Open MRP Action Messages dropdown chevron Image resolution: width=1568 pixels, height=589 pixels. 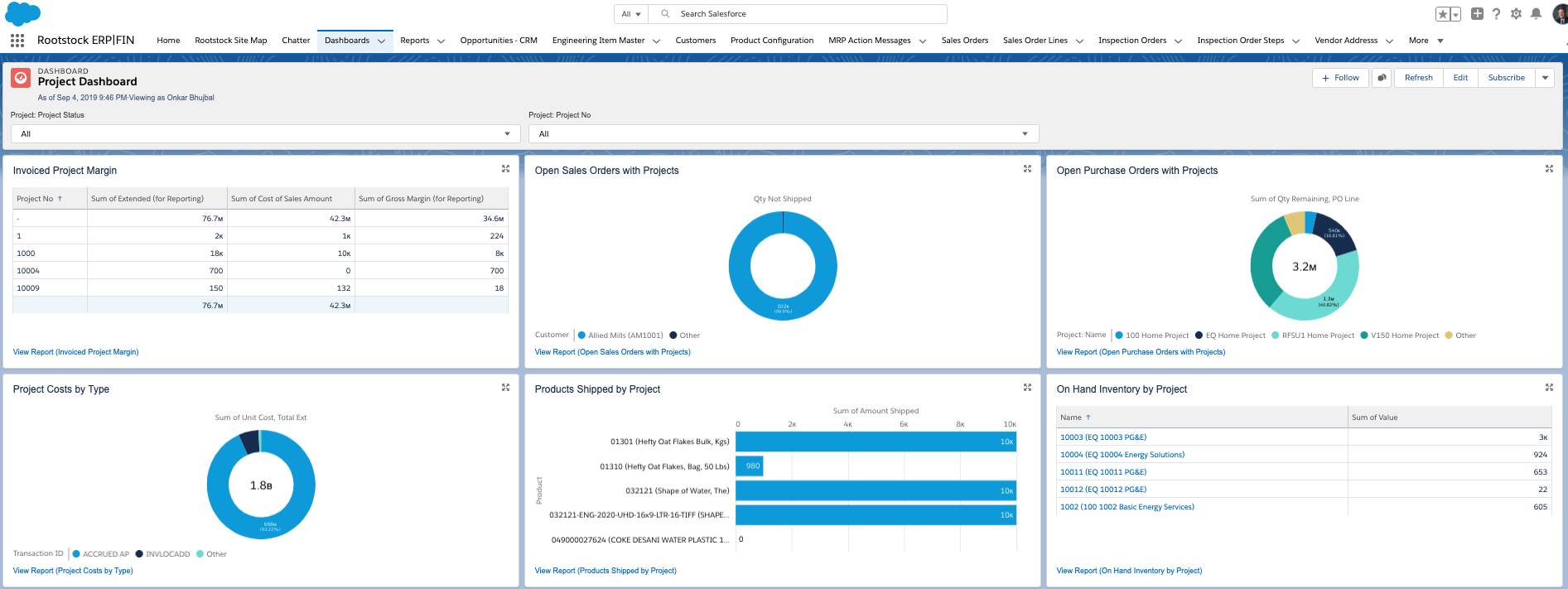coord(922,41)
